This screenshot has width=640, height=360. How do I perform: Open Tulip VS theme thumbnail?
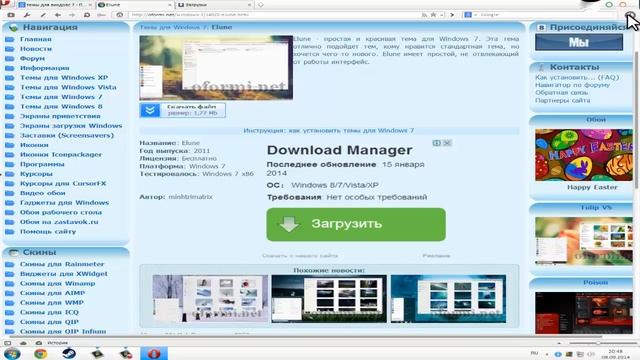pos(584,241)
